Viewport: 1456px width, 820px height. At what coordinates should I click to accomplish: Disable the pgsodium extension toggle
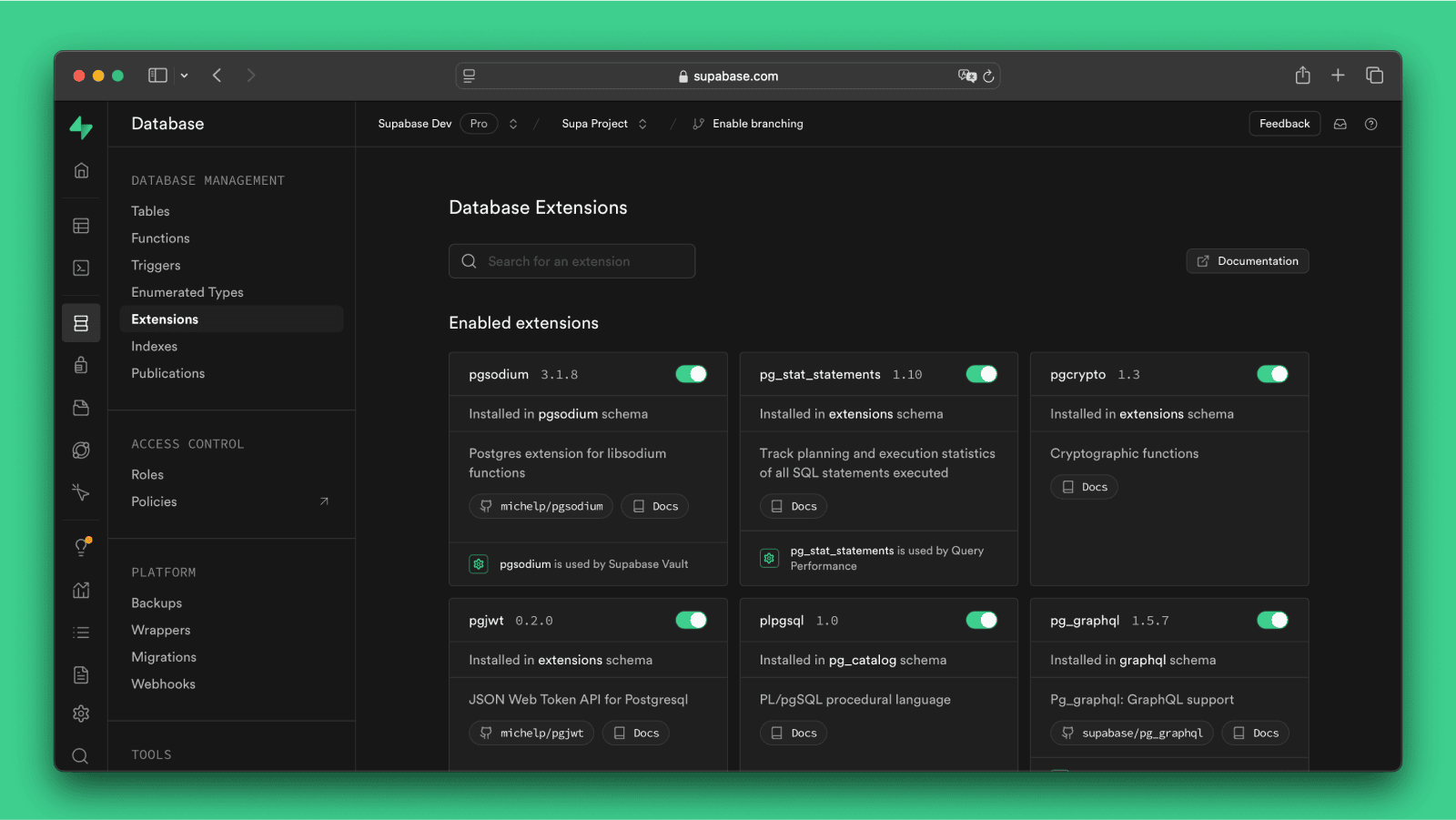pyautogui.click(x=691, y=374)
